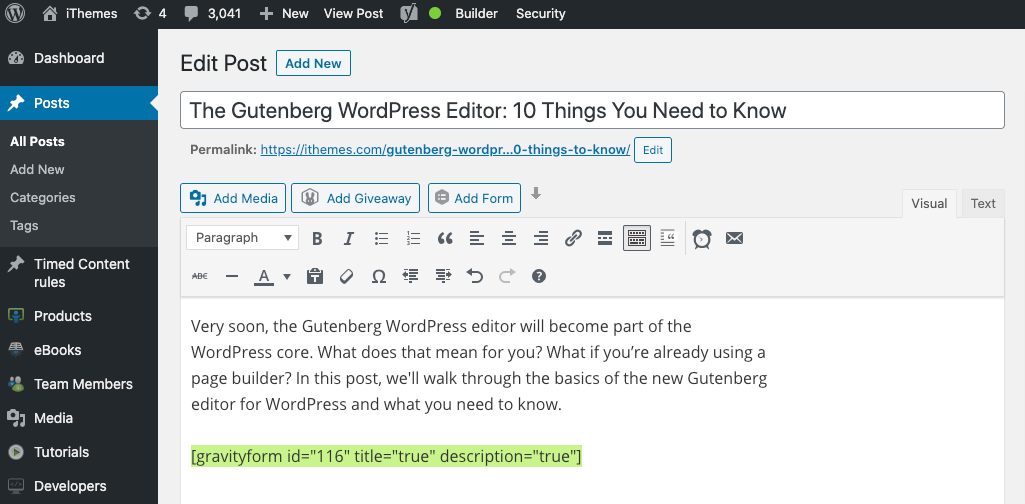This screenshot has width=1025, height=504.
Task: Align text left
Action: [x=477, y=239]
